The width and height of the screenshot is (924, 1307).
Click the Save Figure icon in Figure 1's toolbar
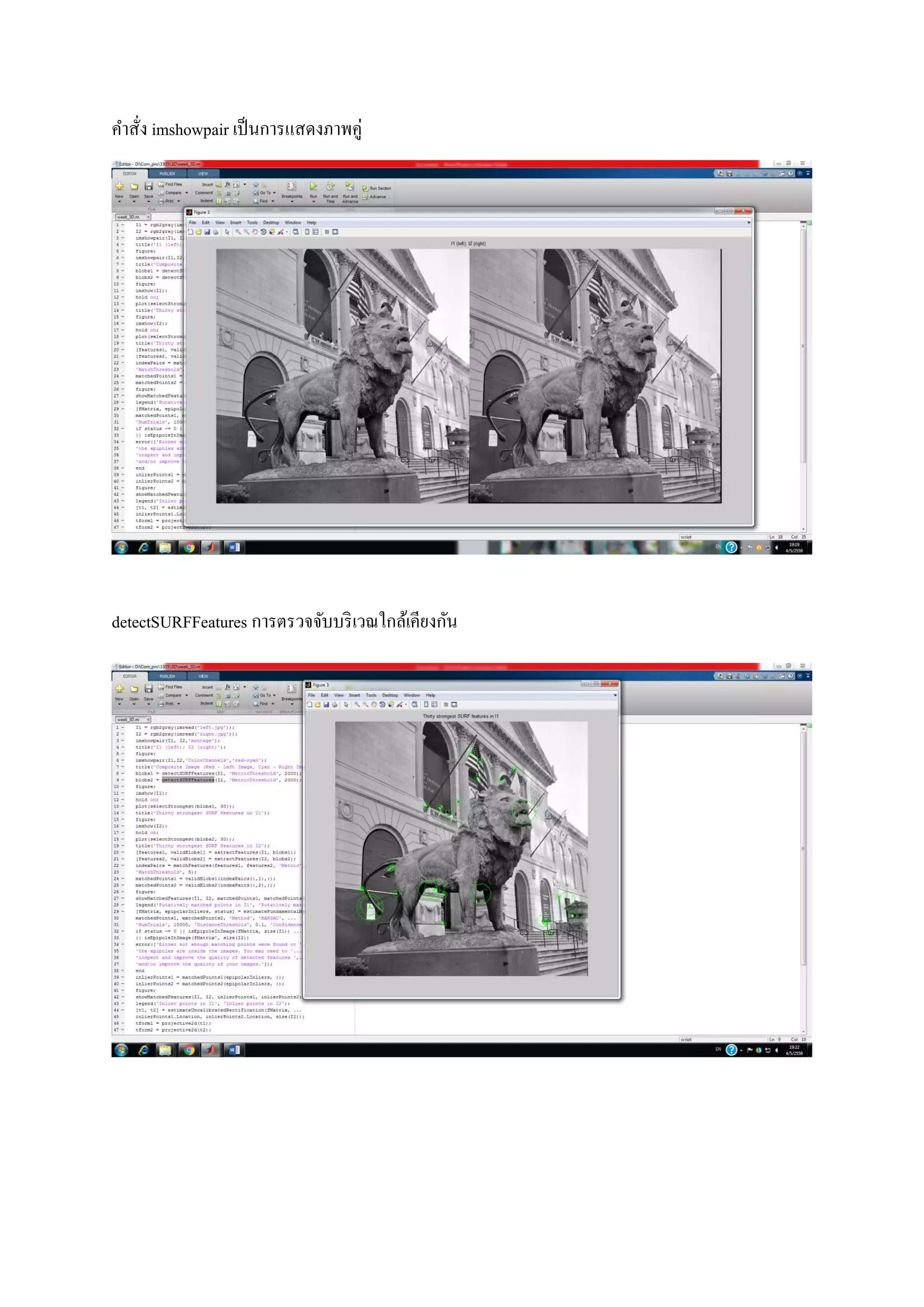(x=207, y=232)
